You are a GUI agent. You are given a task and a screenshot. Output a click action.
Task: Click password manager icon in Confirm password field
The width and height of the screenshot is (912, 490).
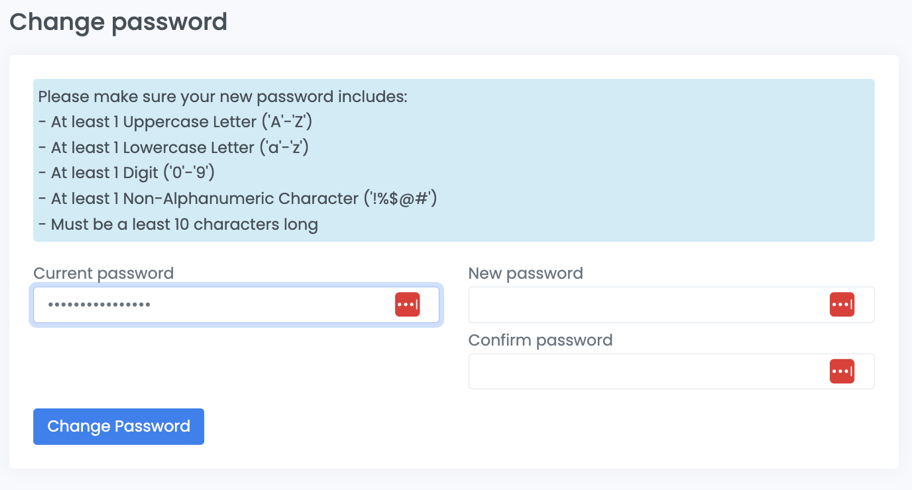[x=842, y=371]
